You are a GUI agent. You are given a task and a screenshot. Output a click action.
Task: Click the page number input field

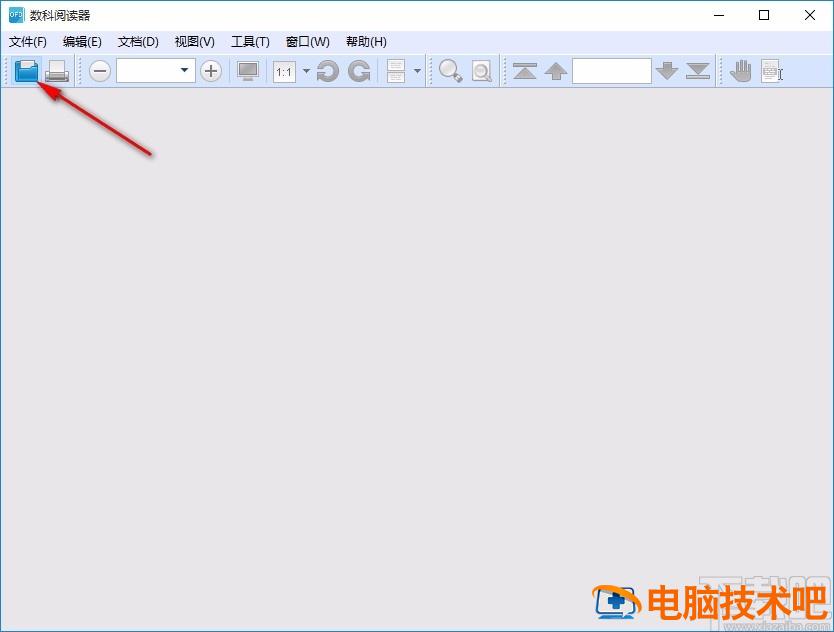pyautogui.click(x=612, y=71)
